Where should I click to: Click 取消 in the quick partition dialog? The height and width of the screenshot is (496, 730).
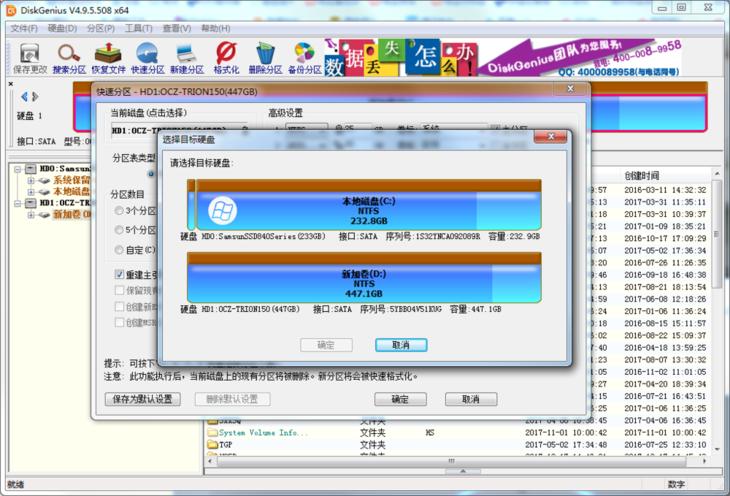tap(471, 399)
